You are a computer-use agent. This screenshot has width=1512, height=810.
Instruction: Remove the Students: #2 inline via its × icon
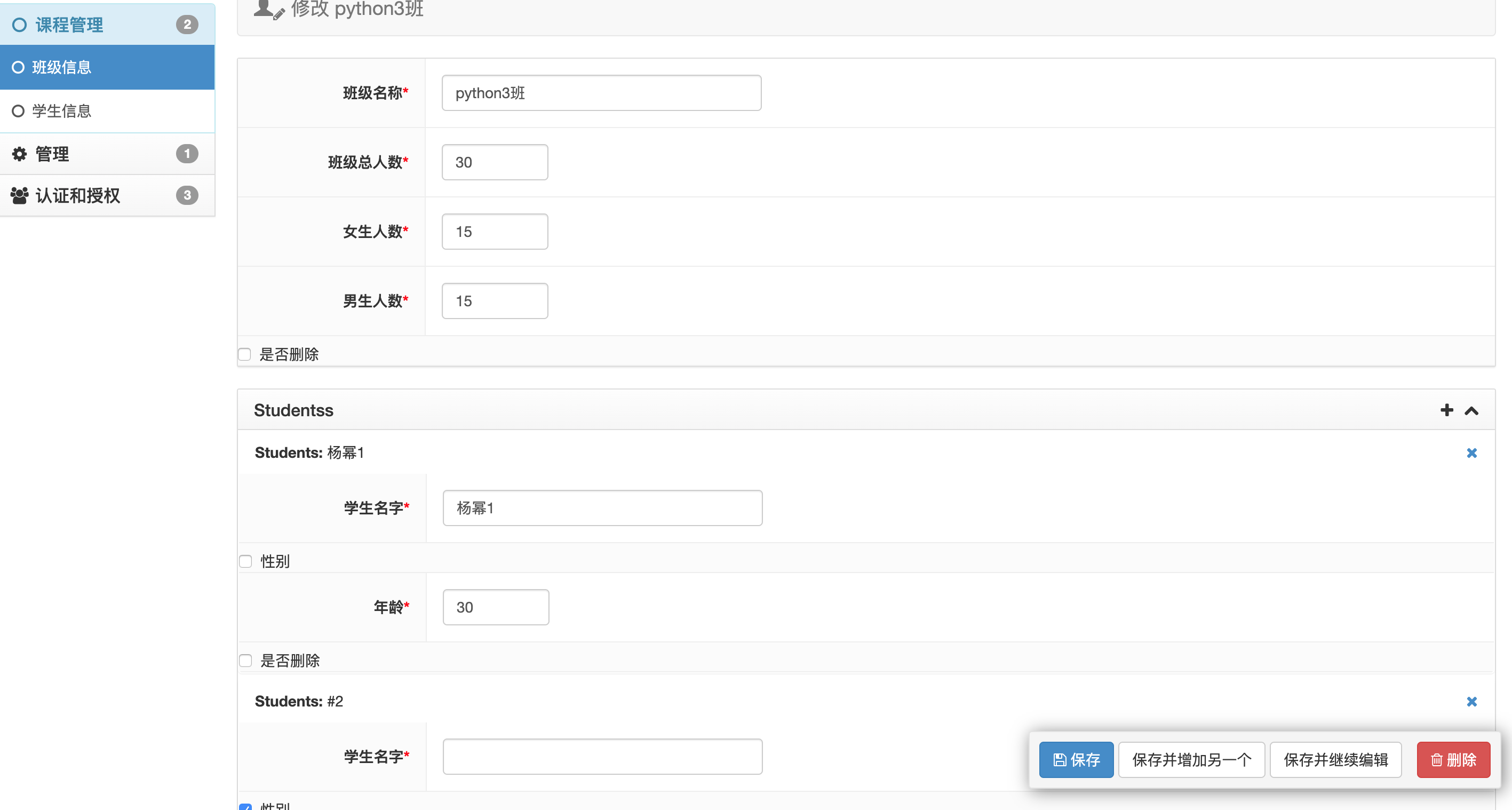point(1472,701)
